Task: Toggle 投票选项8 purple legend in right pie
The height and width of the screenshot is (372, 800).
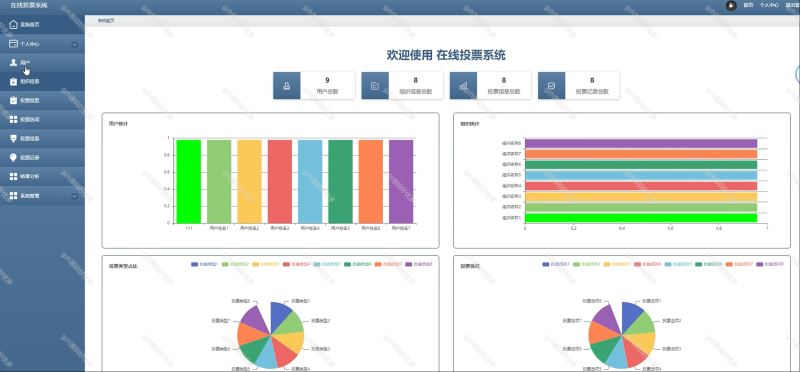Action: [770, 264]
